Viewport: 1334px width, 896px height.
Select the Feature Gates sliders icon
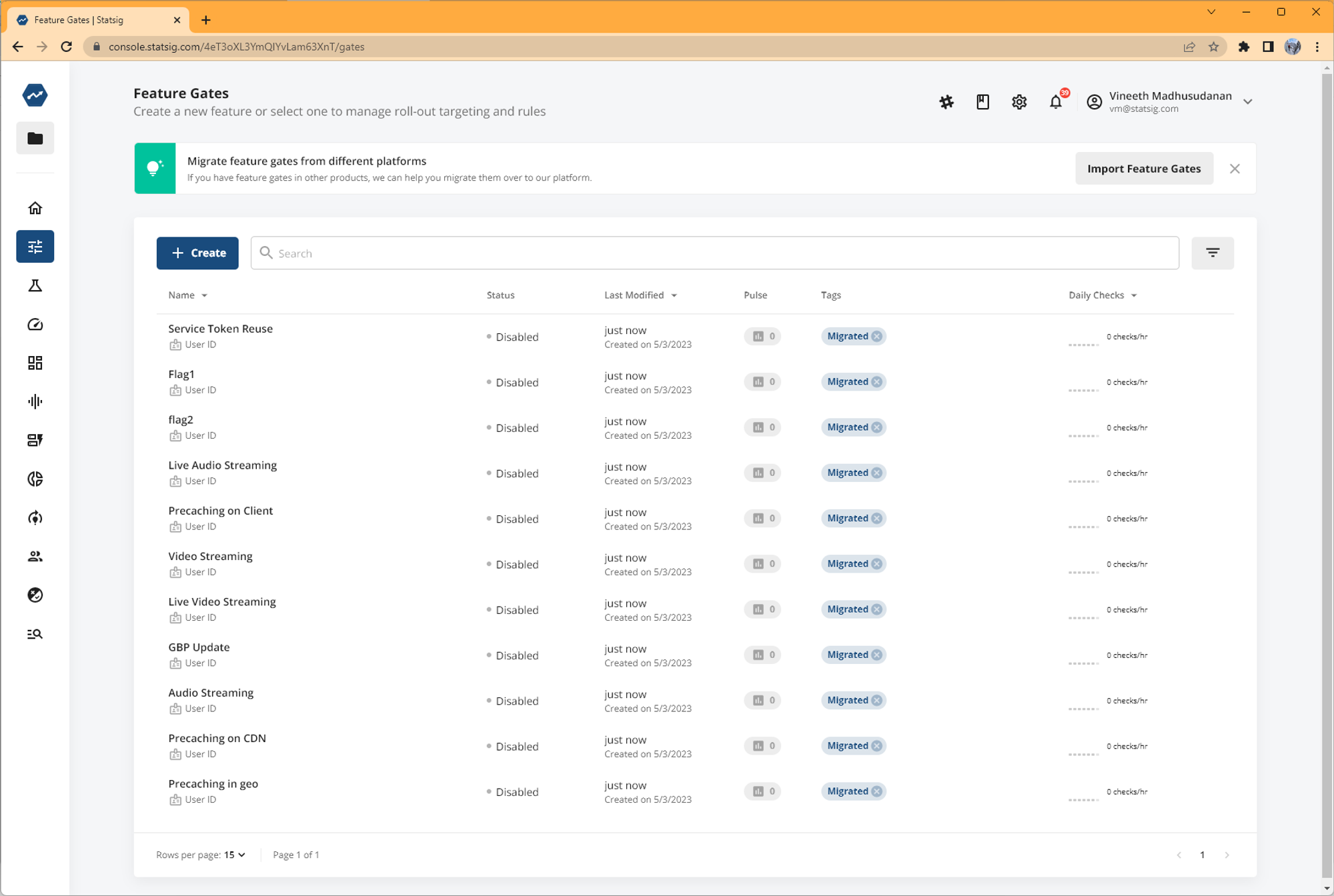point(35,246)
